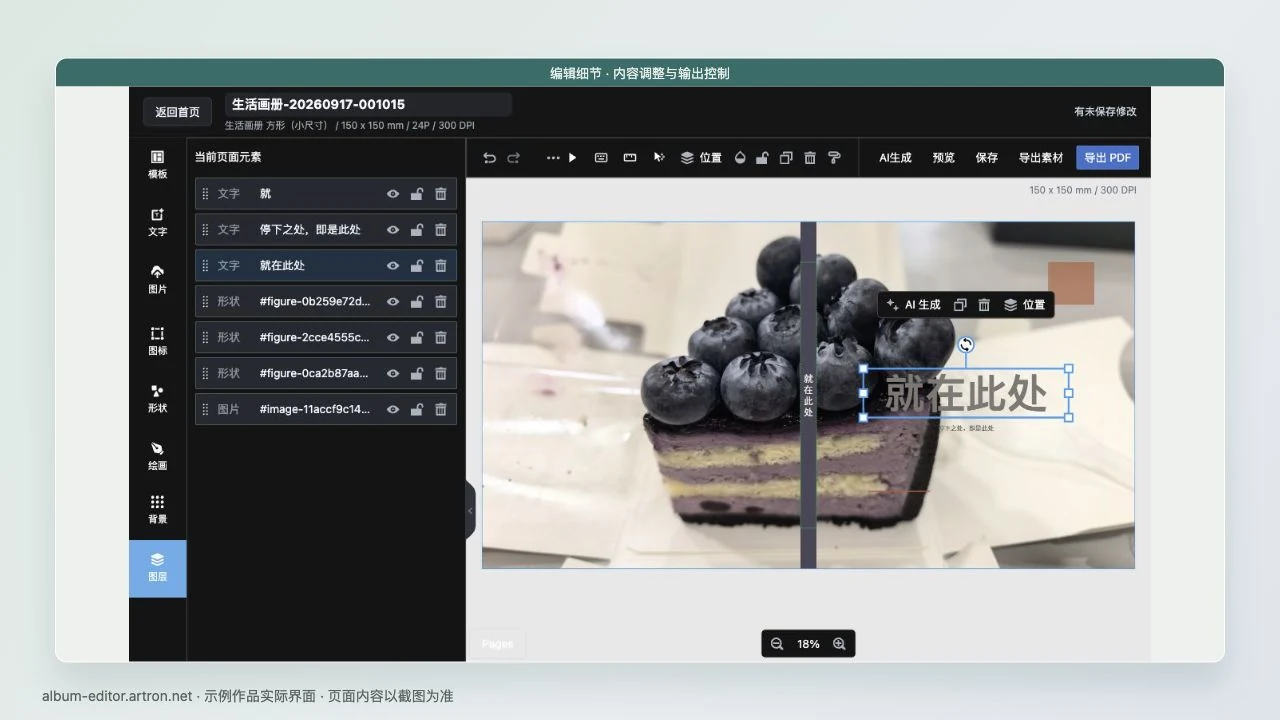Hide the '就' text layer

pyautogui.click(x=393, y=194)
